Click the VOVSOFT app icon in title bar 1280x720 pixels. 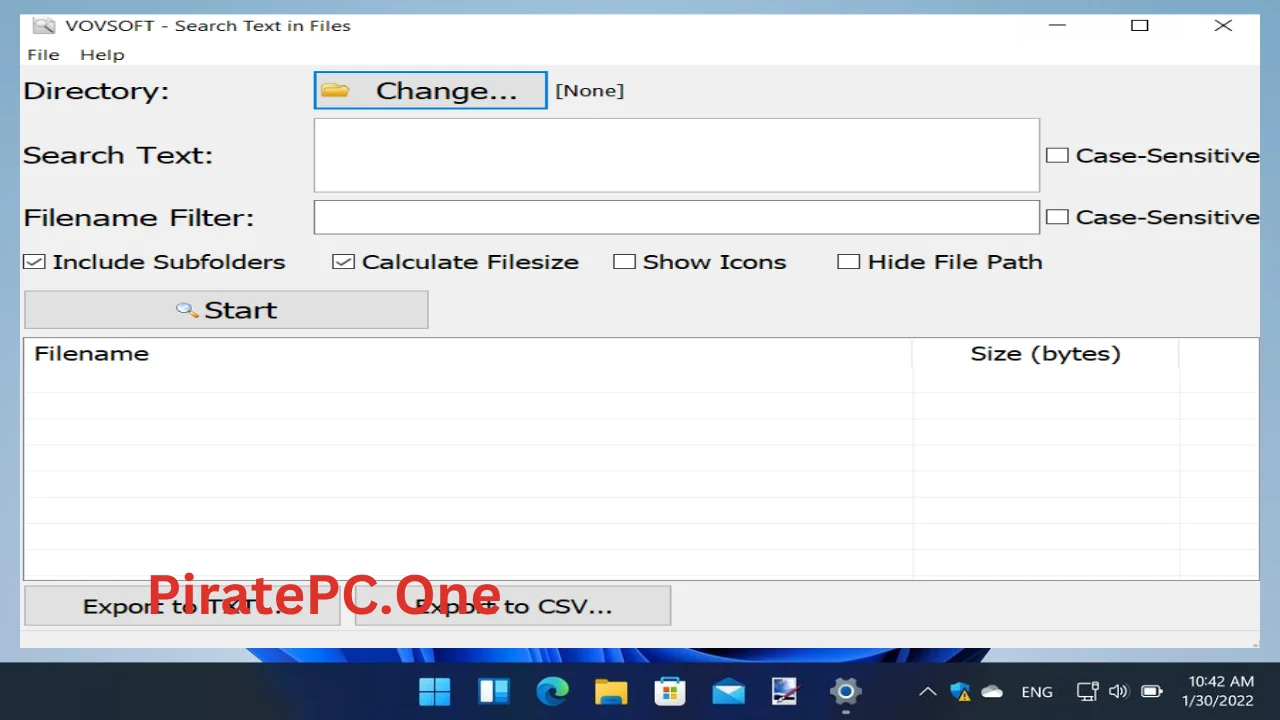[43, 25]
